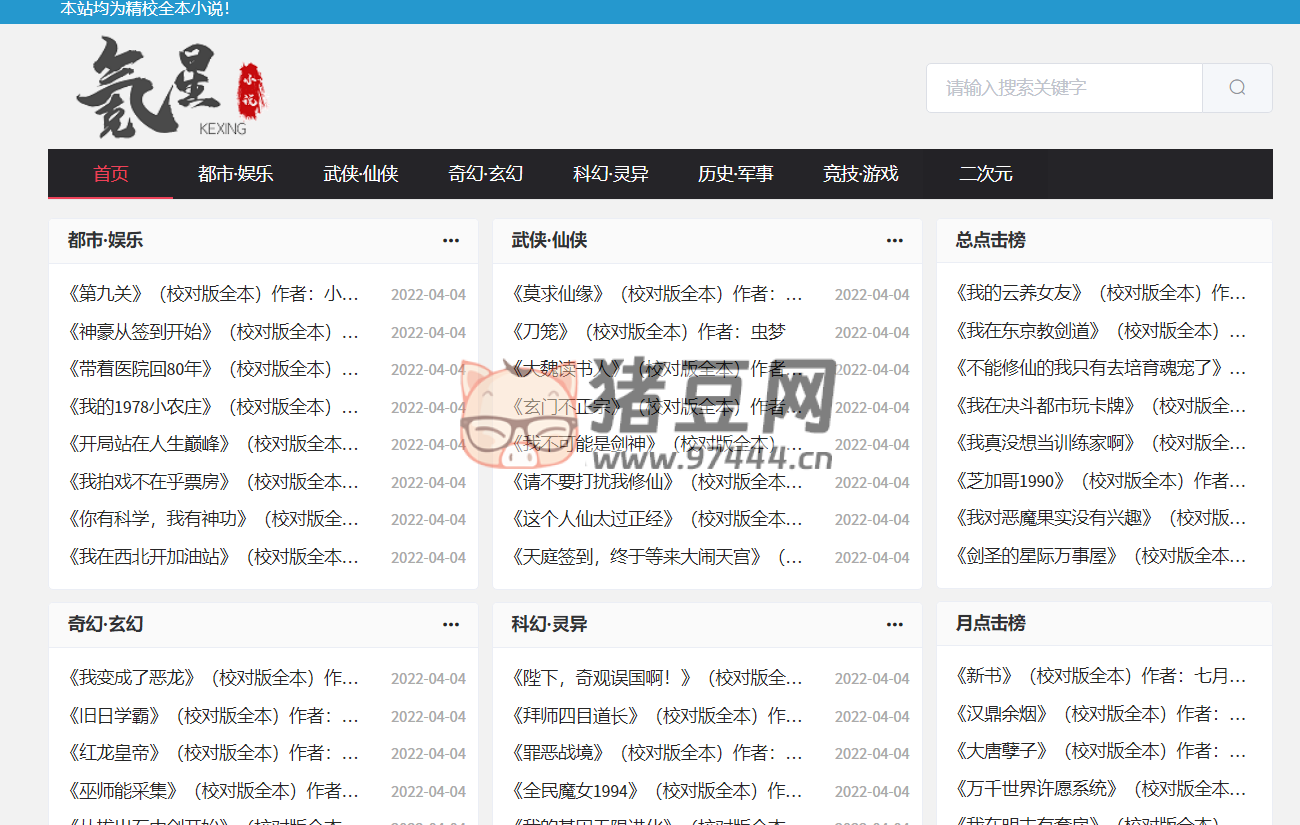Open the more options icon on 科幻·灵异 panel
The image size is (1300, 825).
click(x=894, y=623)
